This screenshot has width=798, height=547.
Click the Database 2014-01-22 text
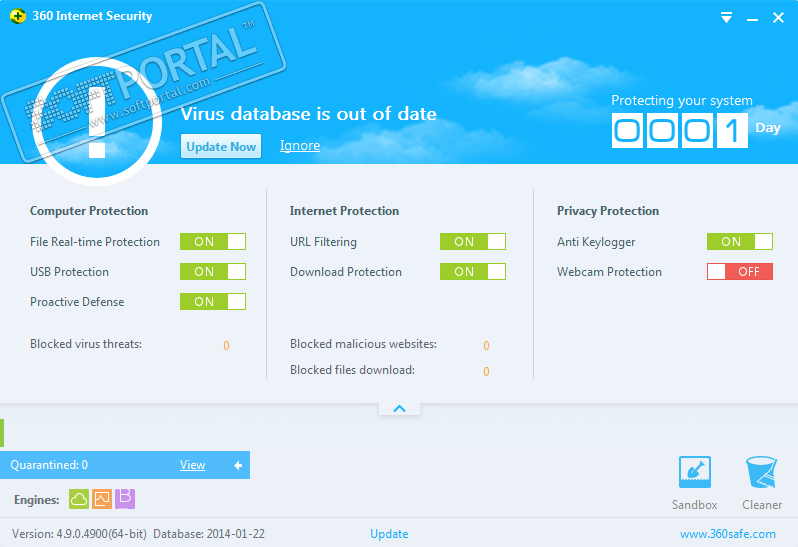click(x=209, y=534)
